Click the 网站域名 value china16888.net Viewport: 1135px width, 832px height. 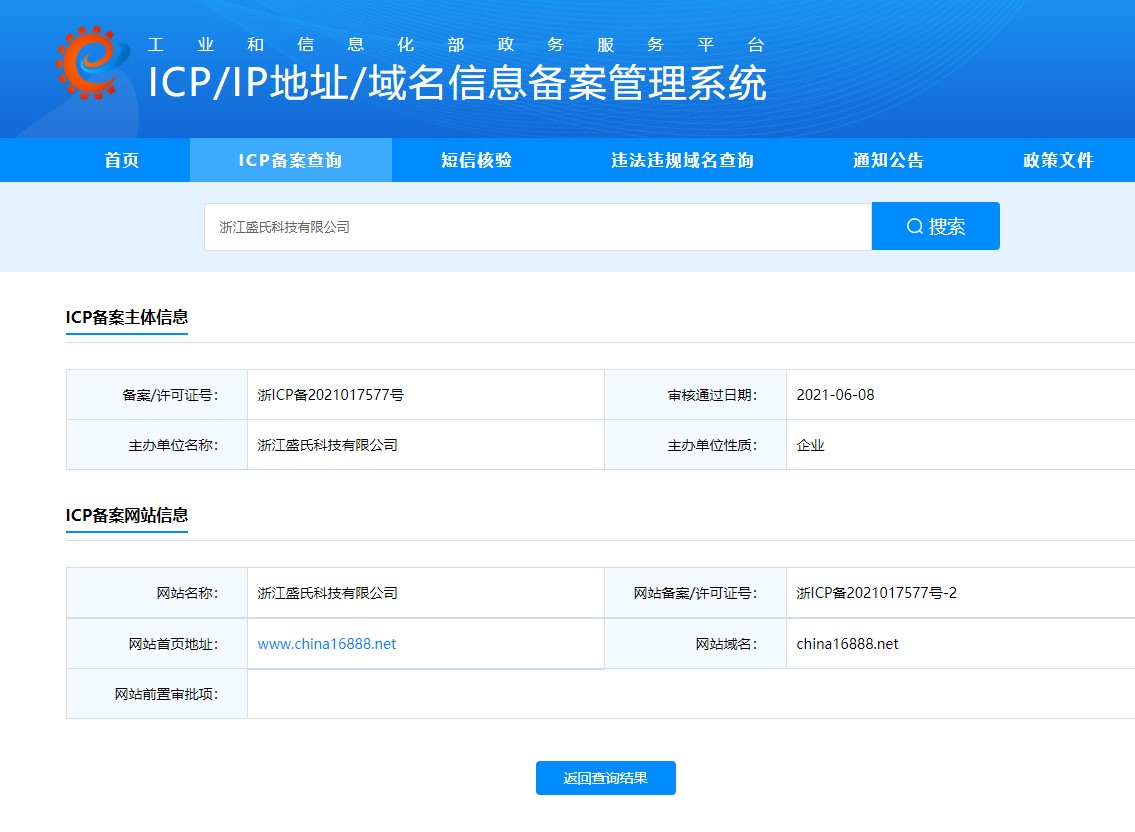pos(847,644)
